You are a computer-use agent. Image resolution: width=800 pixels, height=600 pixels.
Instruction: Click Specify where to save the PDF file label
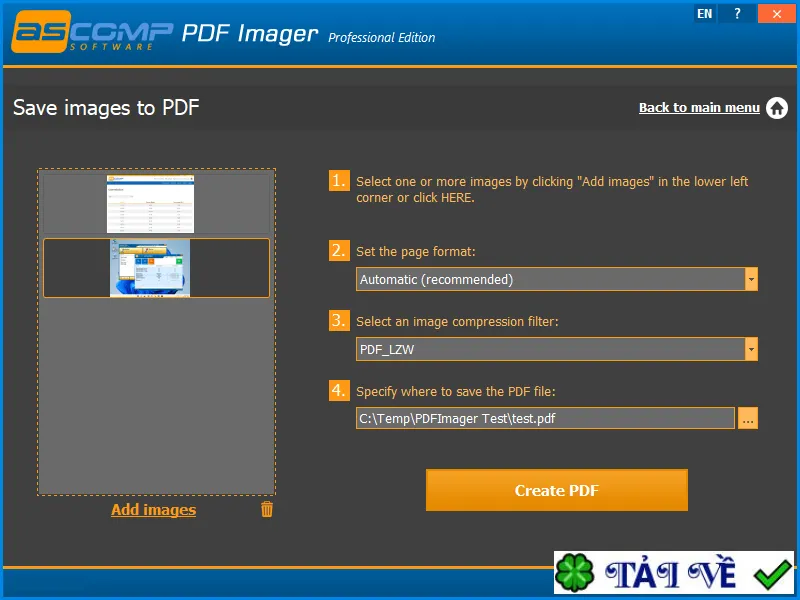(x=456, y=391)
